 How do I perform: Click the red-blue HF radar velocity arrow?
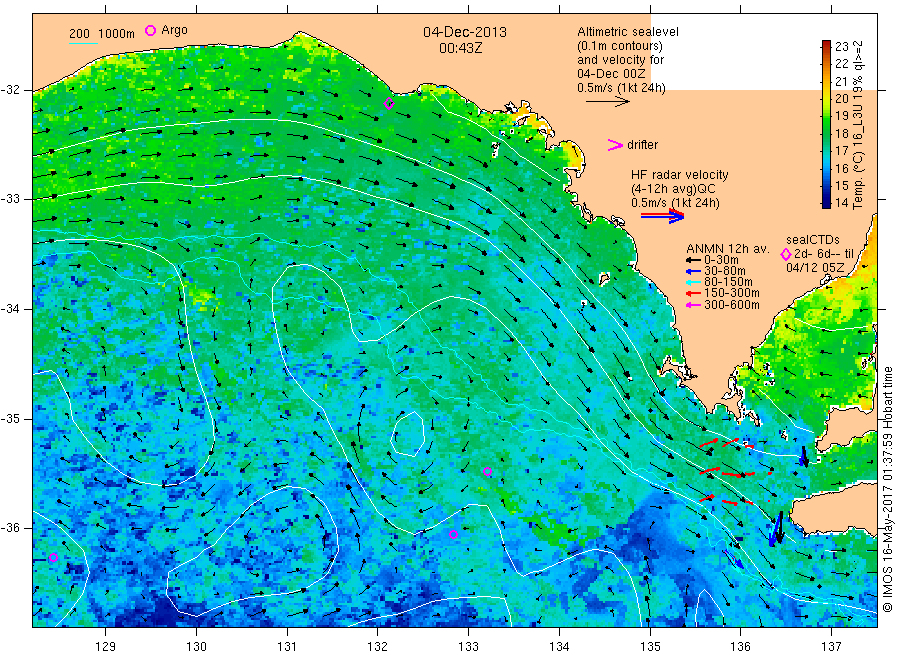tap(662, 216)
